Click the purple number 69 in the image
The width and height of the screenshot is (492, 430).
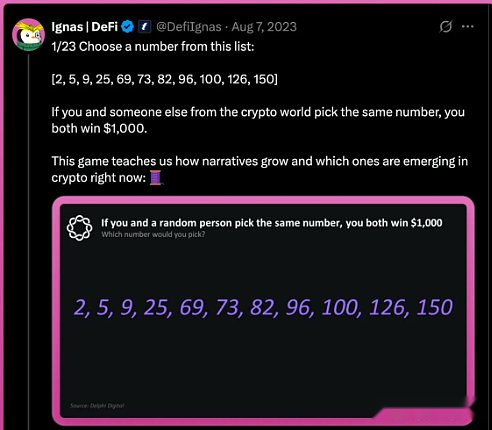tap(192, 307)
